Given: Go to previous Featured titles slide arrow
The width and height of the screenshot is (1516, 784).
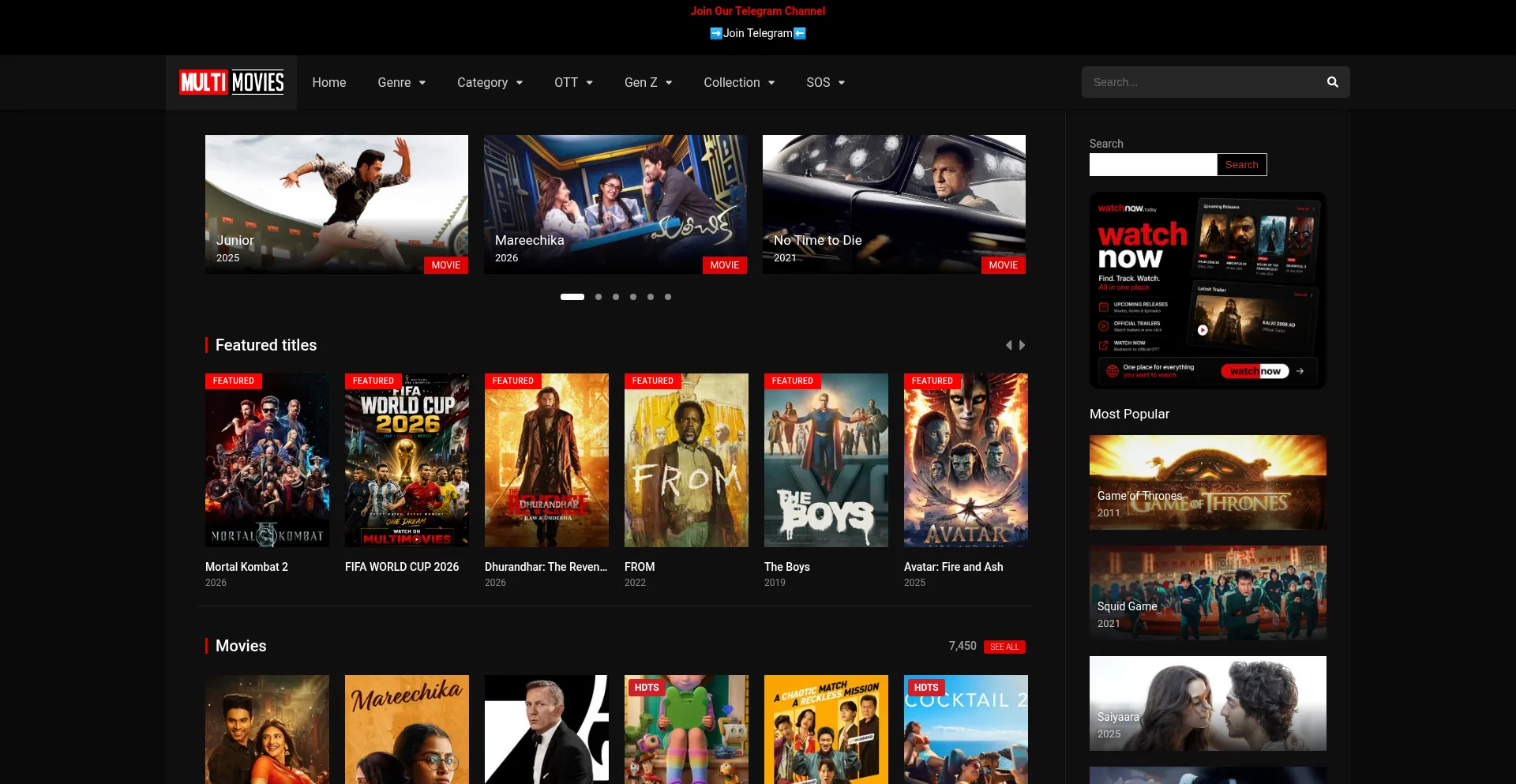Looking at the screenshot, I should 1008,345.
